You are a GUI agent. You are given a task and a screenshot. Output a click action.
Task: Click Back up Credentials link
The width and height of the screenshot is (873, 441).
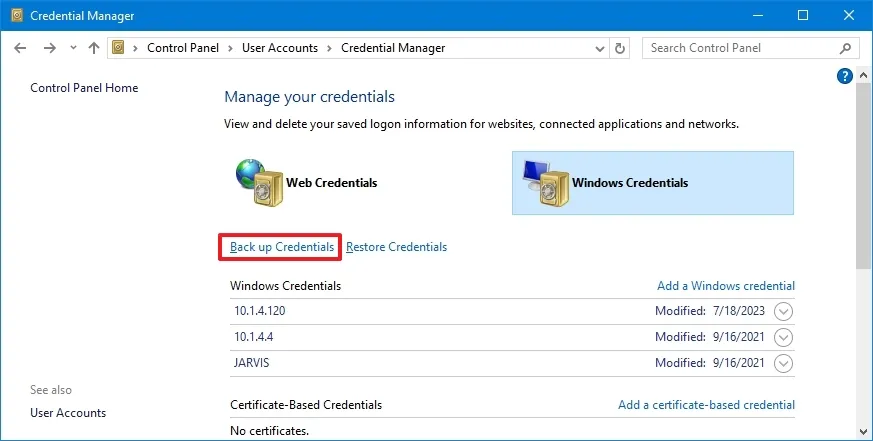[x=282, y=247]
